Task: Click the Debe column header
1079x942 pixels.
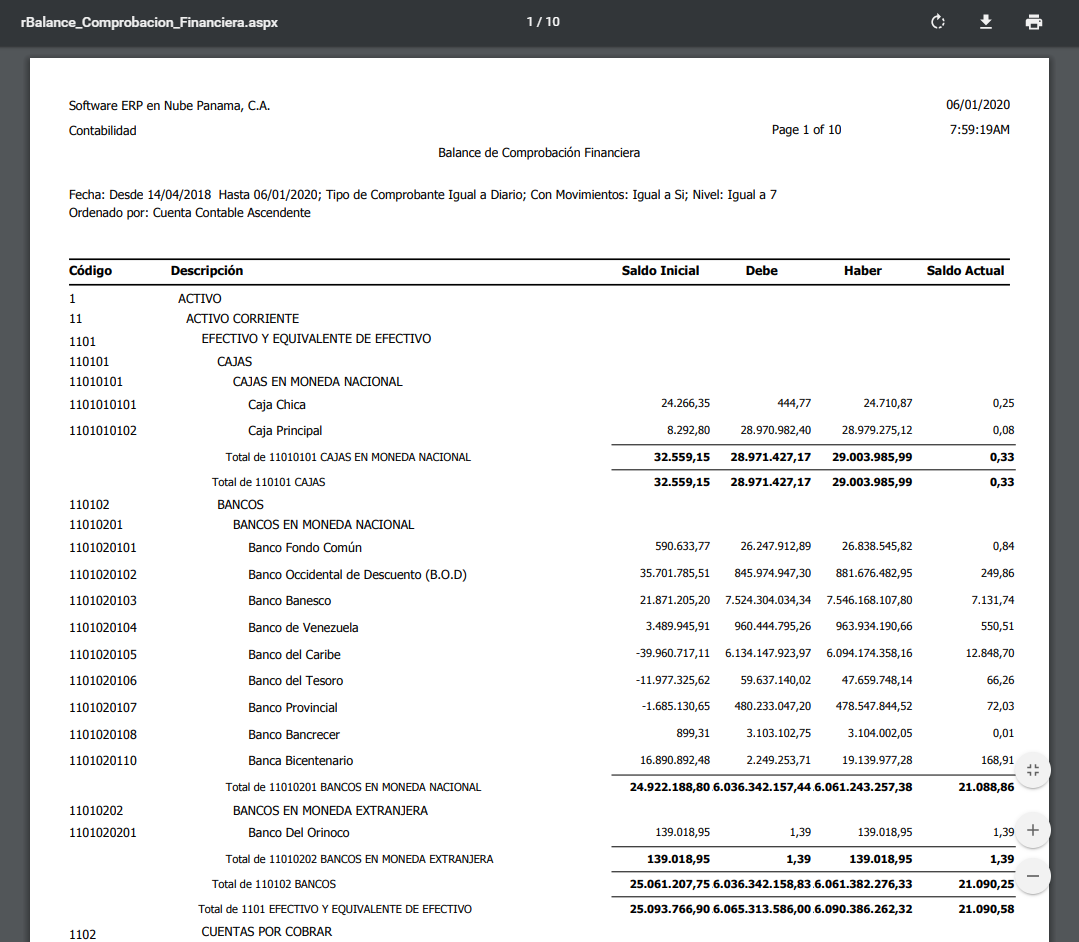Action: (x=761, y=271)
